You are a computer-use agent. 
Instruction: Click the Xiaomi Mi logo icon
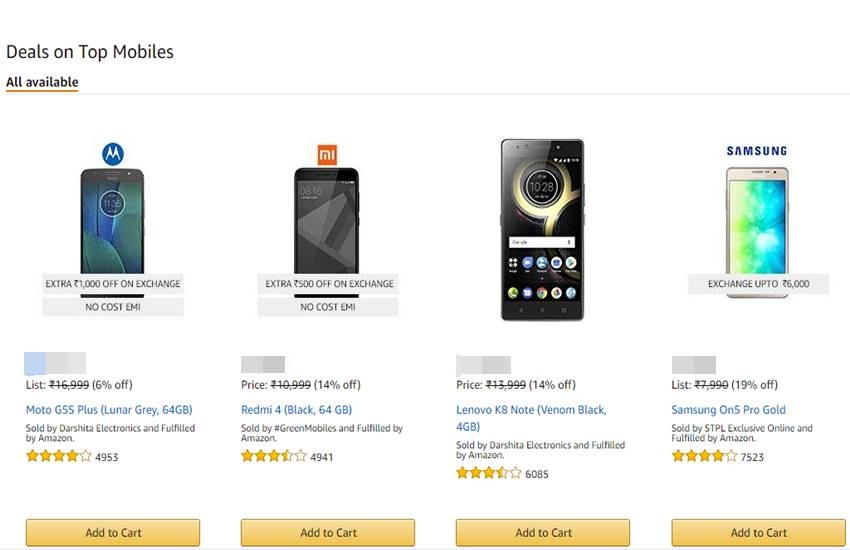(x=328, y=154)
